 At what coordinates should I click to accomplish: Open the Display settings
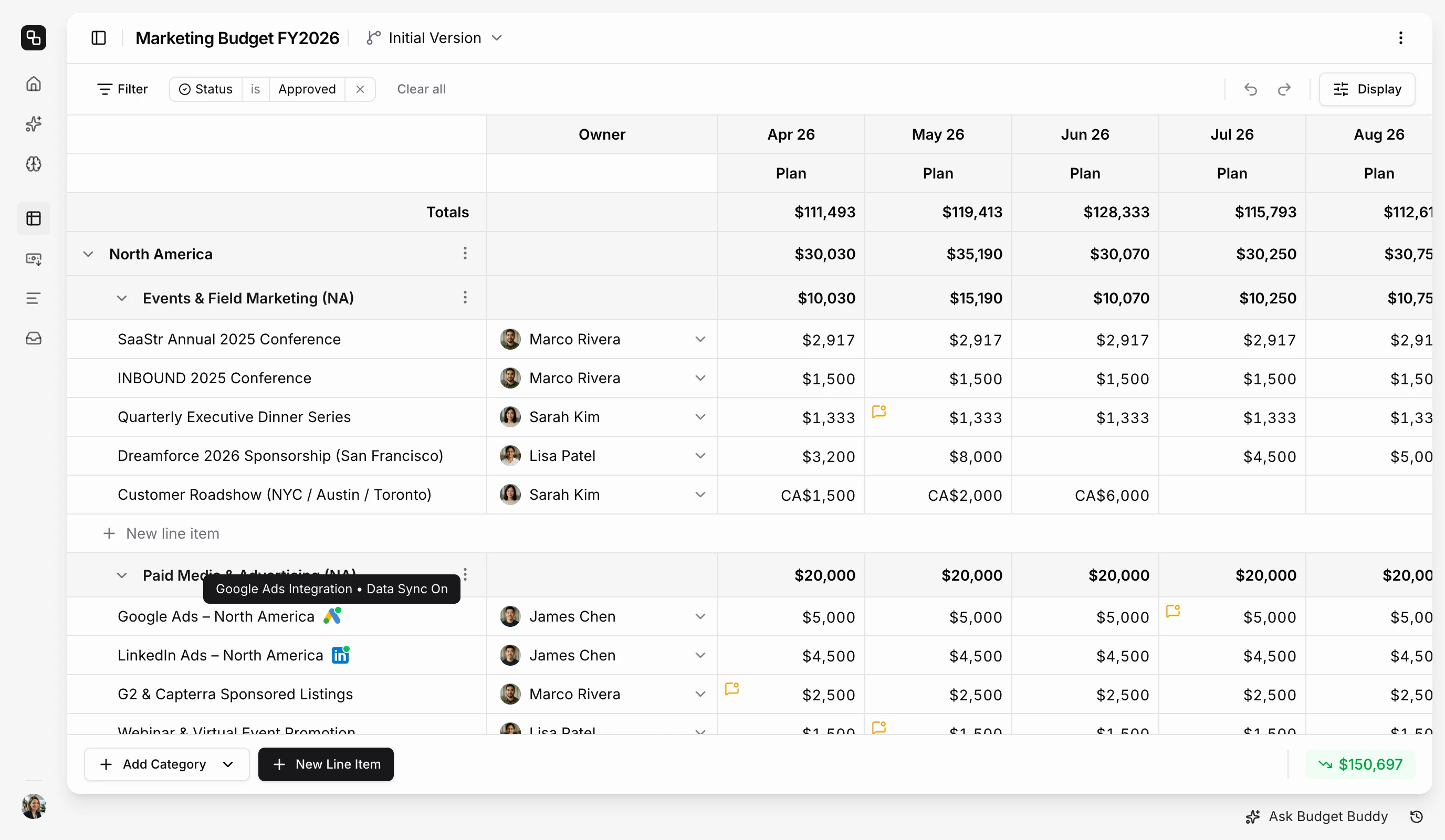pos(1367,89)
